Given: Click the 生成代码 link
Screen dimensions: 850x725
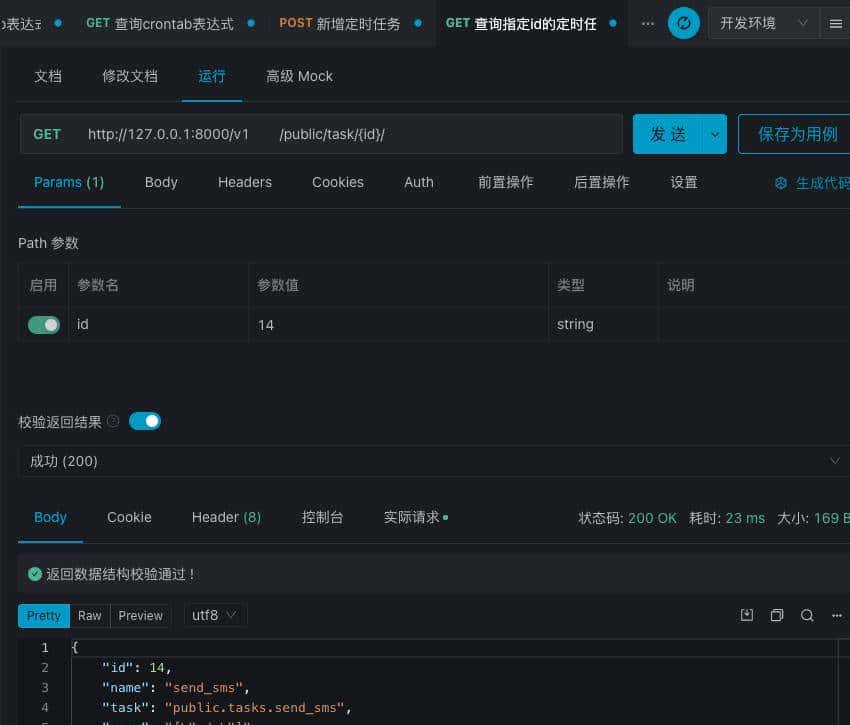Looking at the screenshot, I should [820, 182].
